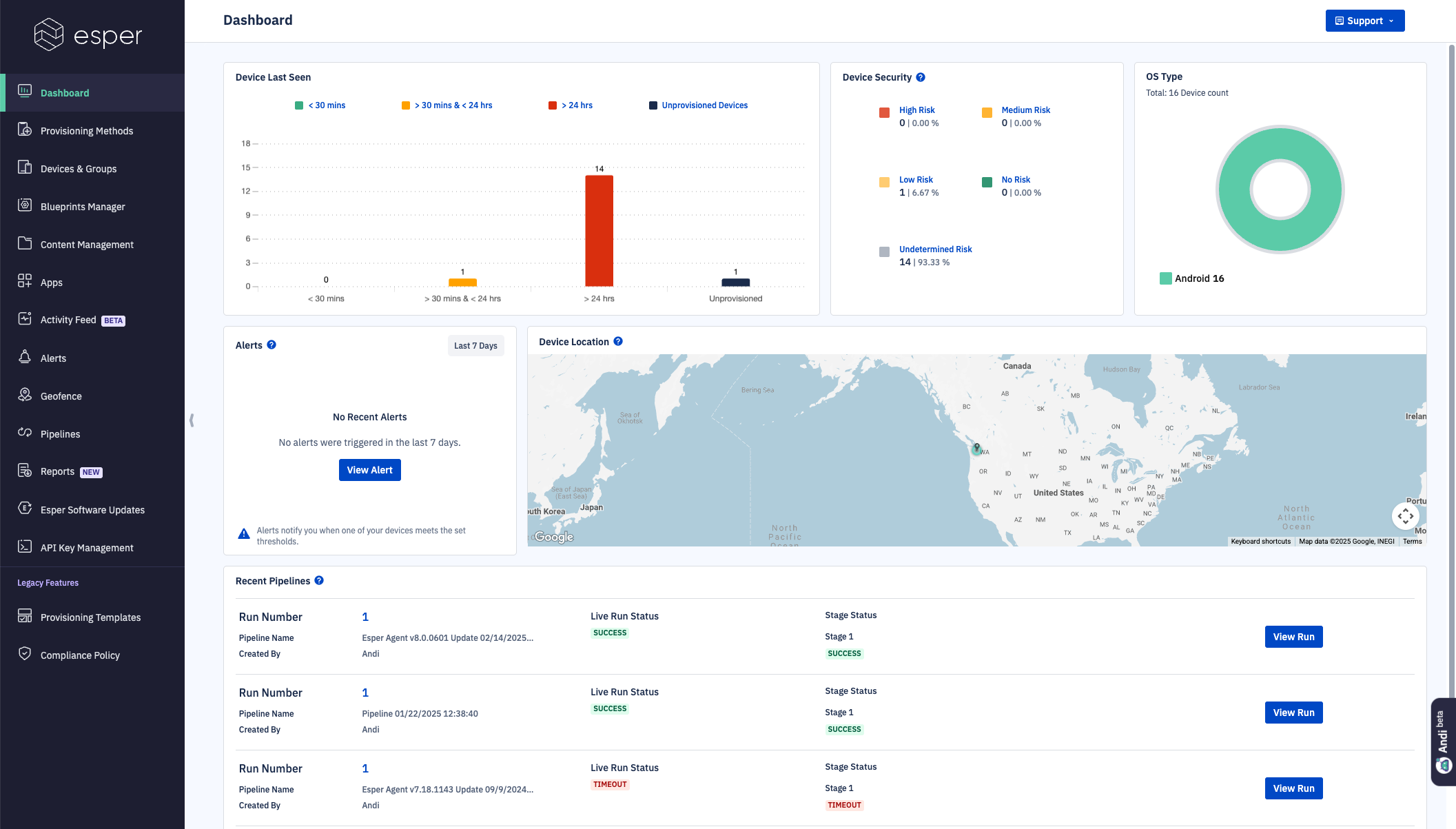This screenshot has width=1456, height=829.
Task: Toggle the 'Unprovisioned Devices' legend item
Action: pyautogui.click(x=698, y=105)
